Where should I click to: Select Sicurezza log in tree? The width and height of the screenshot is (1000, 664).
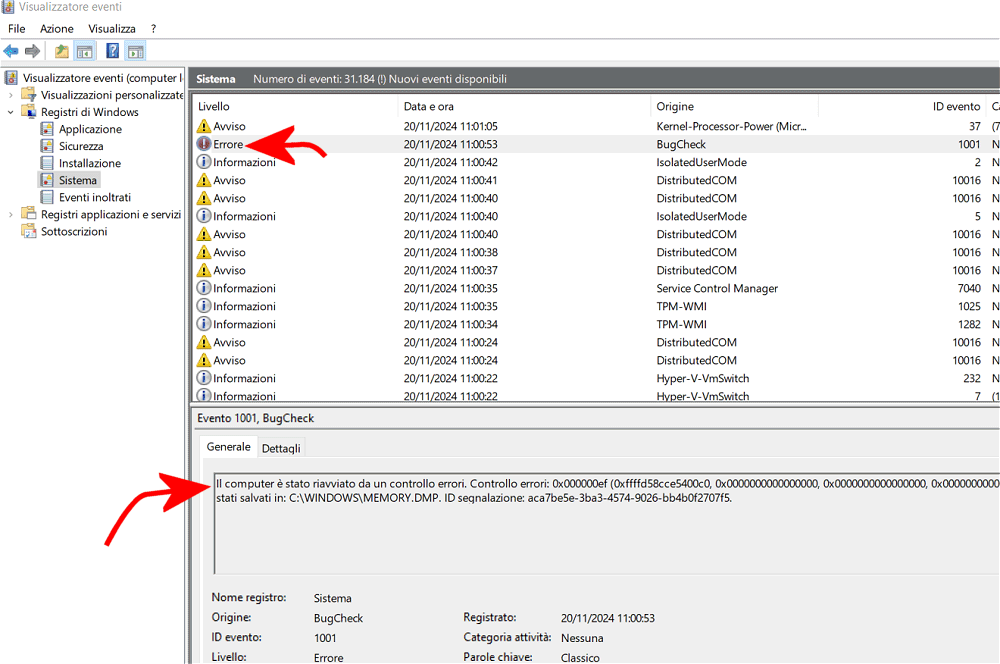(x=81, y=146)
